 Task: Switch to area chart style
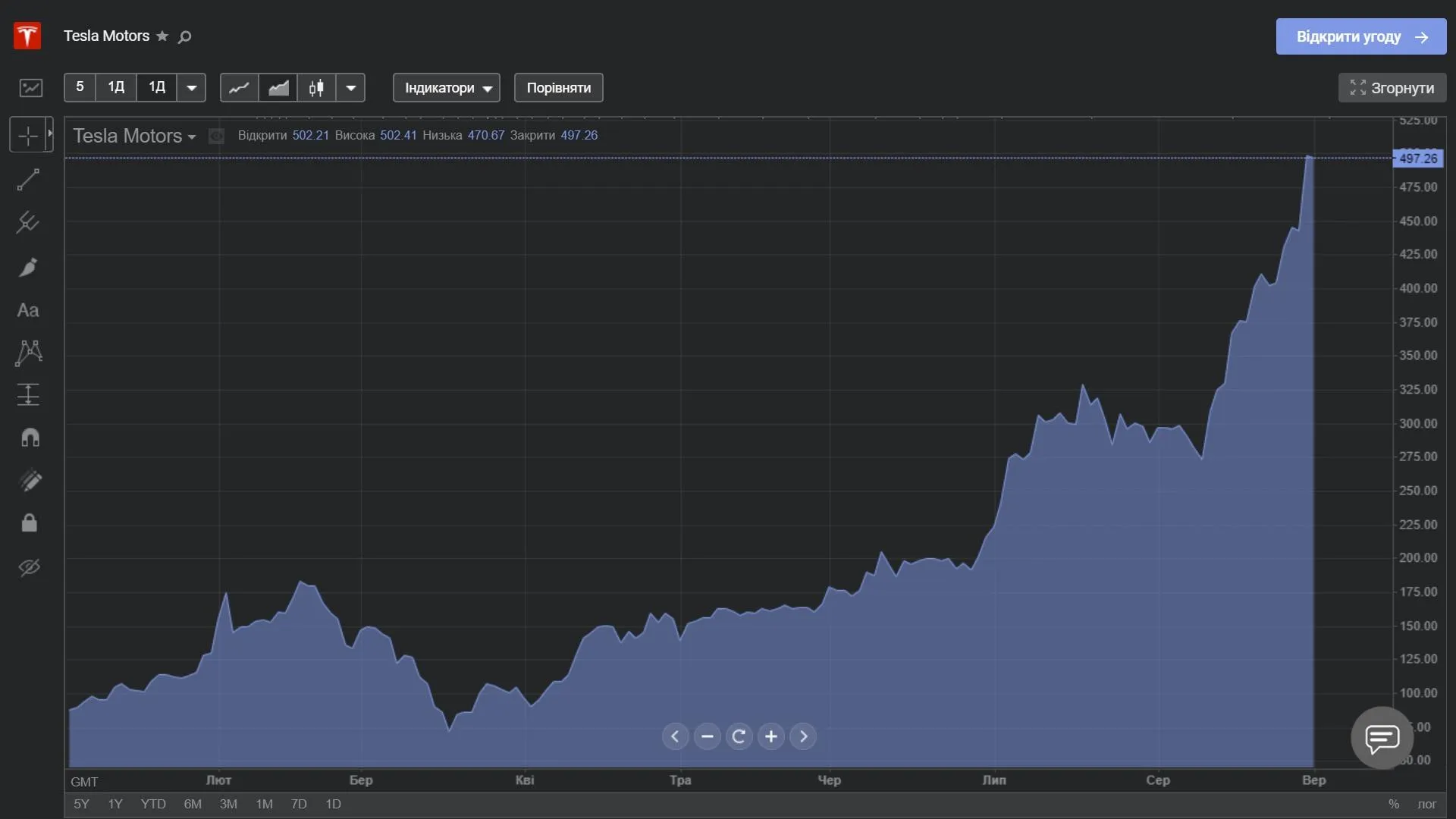[x=278, y=88]
